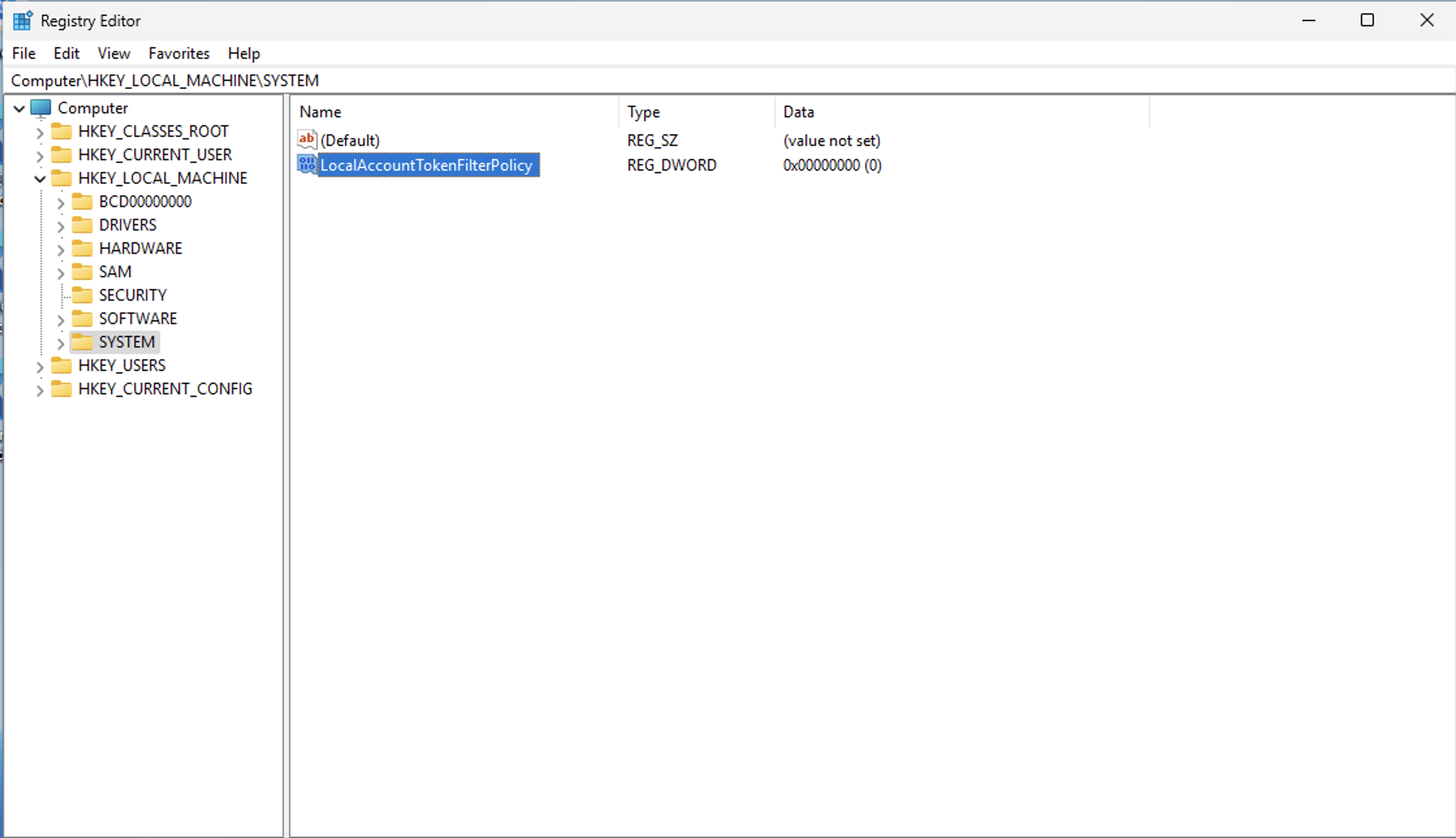Image resolution: width=1456 pixels, height=838 pixels.
Task: Click the HKEY_USERS folder icon
Action: pos(61,366)
